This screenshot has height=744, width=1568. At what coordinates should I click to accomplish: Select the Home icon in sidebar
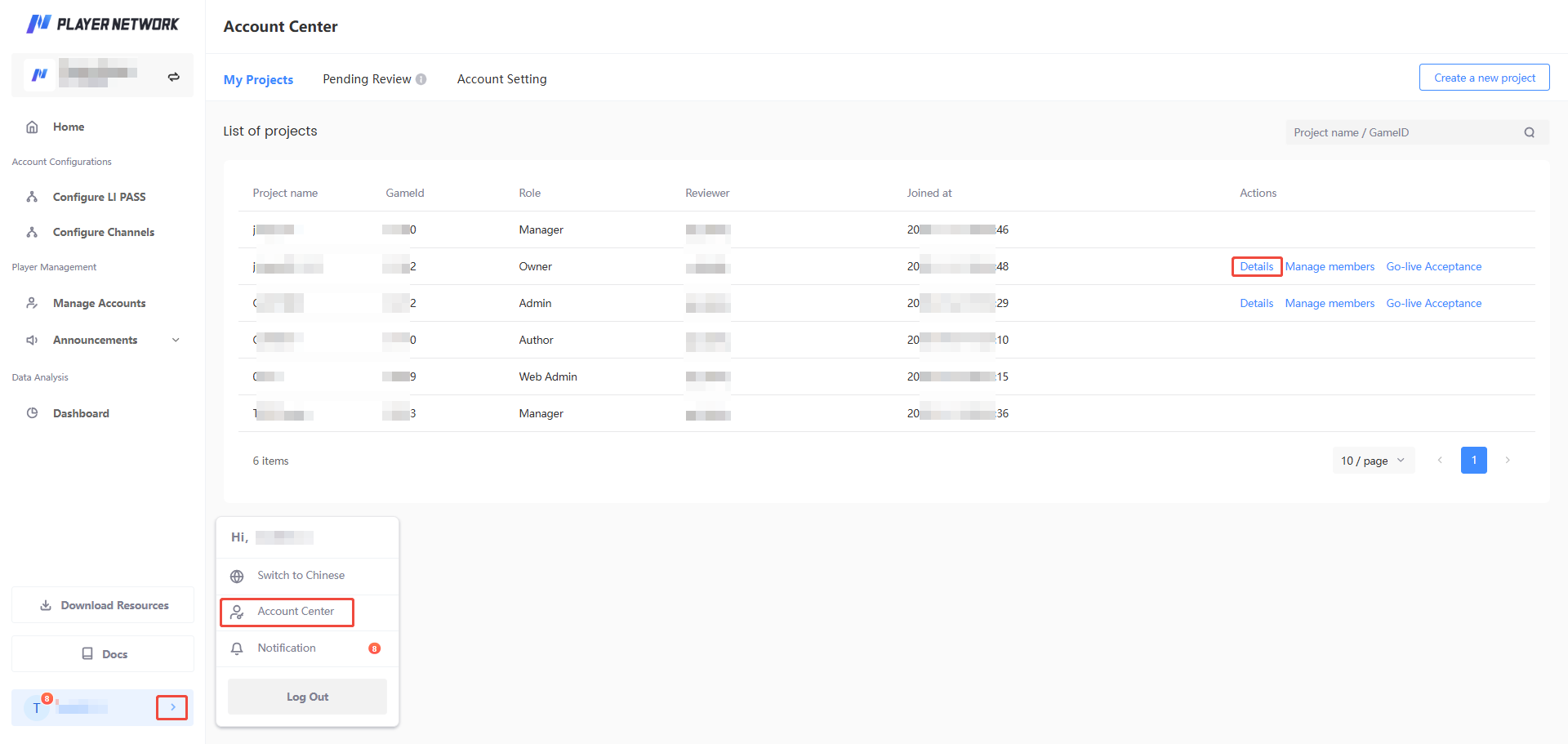point(31,127)
